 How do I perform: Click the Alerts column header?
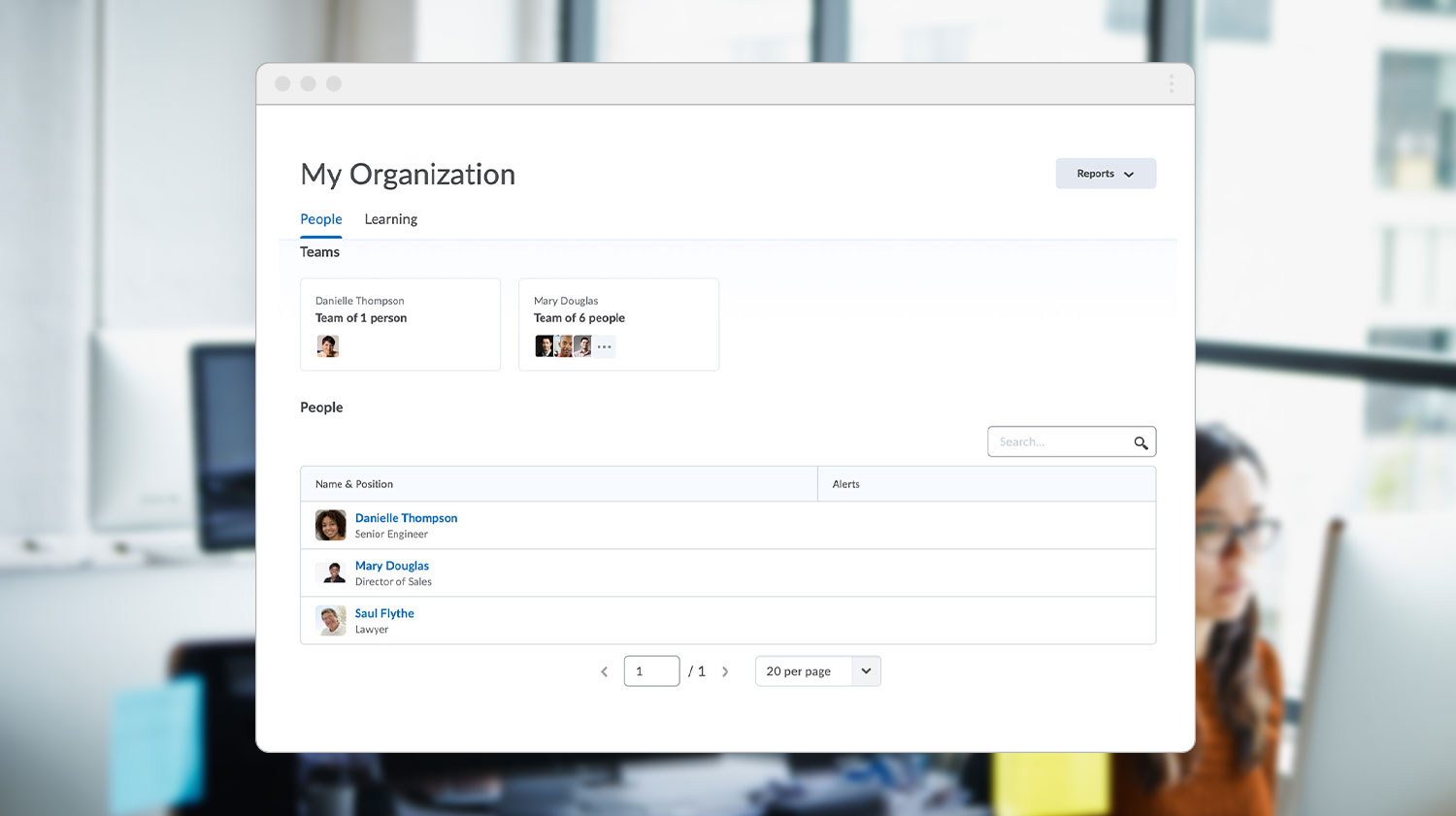click(987, 484)
